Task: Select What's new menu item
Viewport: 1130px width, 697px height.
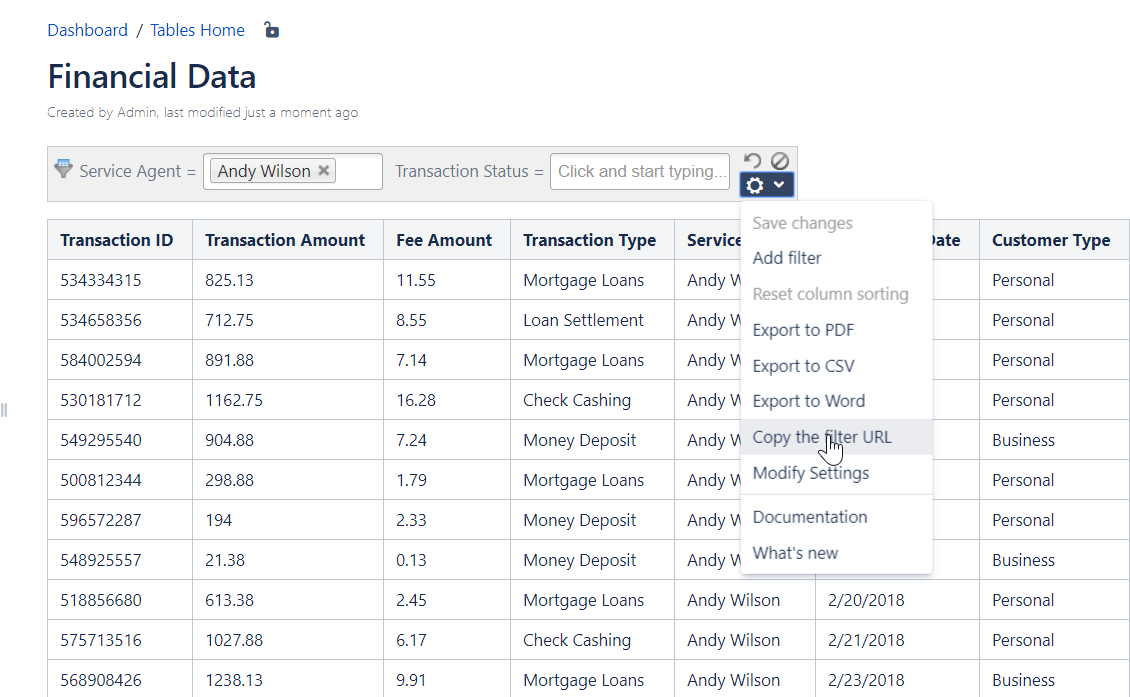Action: pyautogui.click(x=795, y=553)
